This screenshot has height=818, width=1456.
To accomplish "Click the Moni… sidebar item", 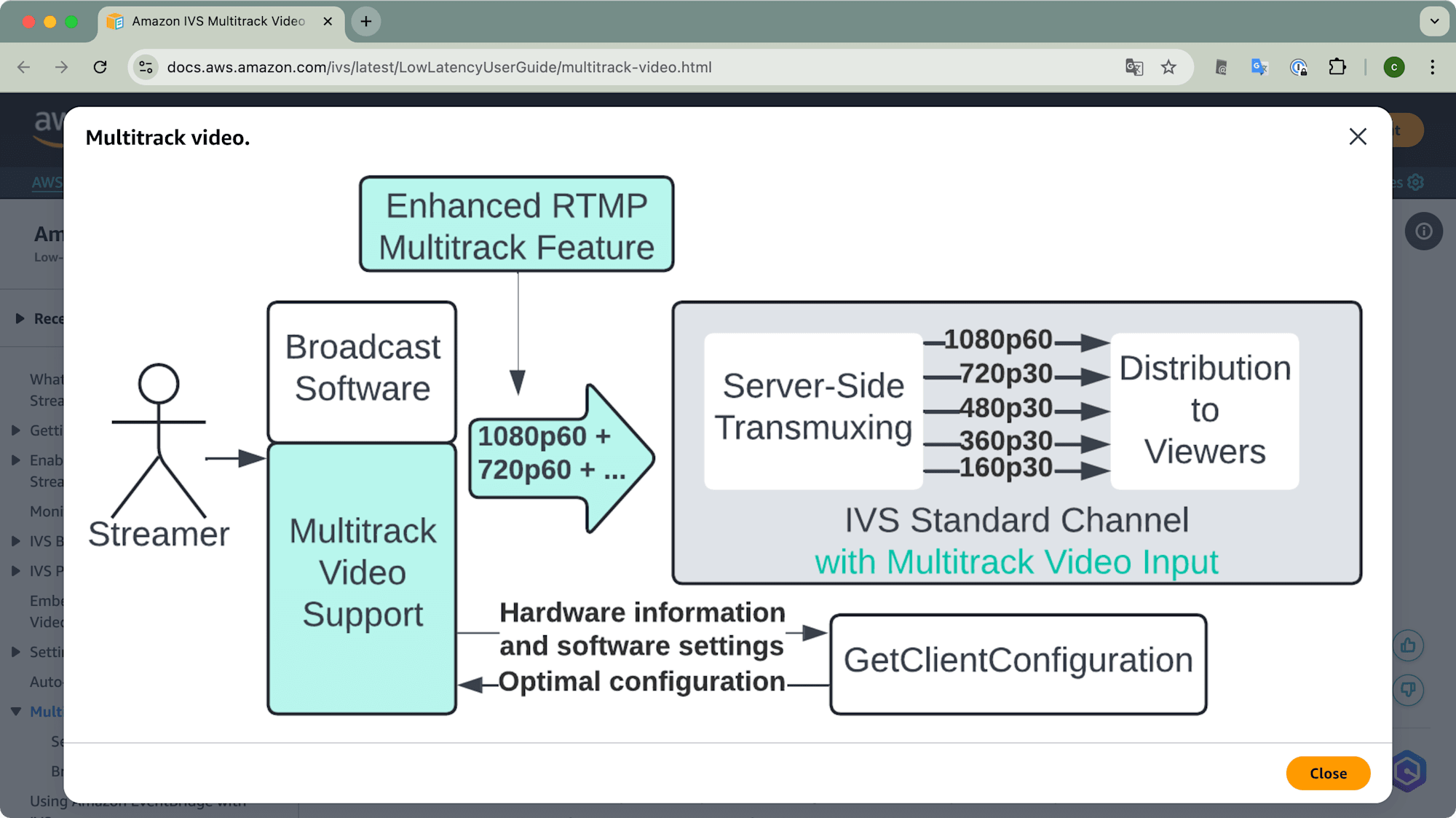I will 47,511.
